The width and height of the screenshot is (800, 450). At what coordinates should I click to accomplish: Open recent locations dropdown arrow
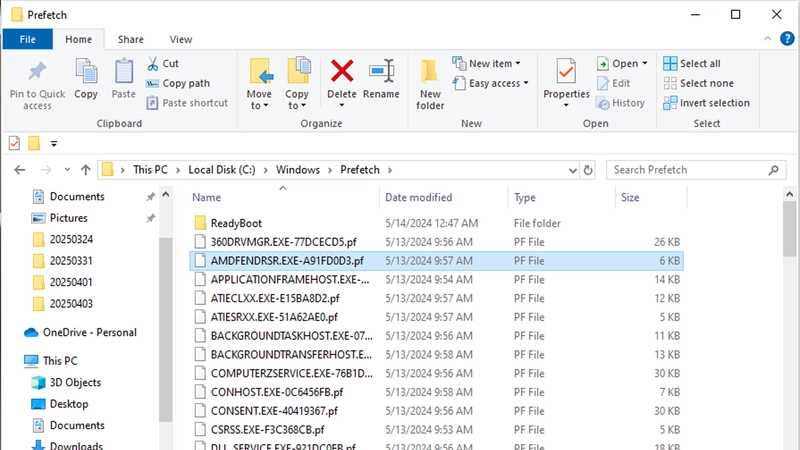coord(67,170)
